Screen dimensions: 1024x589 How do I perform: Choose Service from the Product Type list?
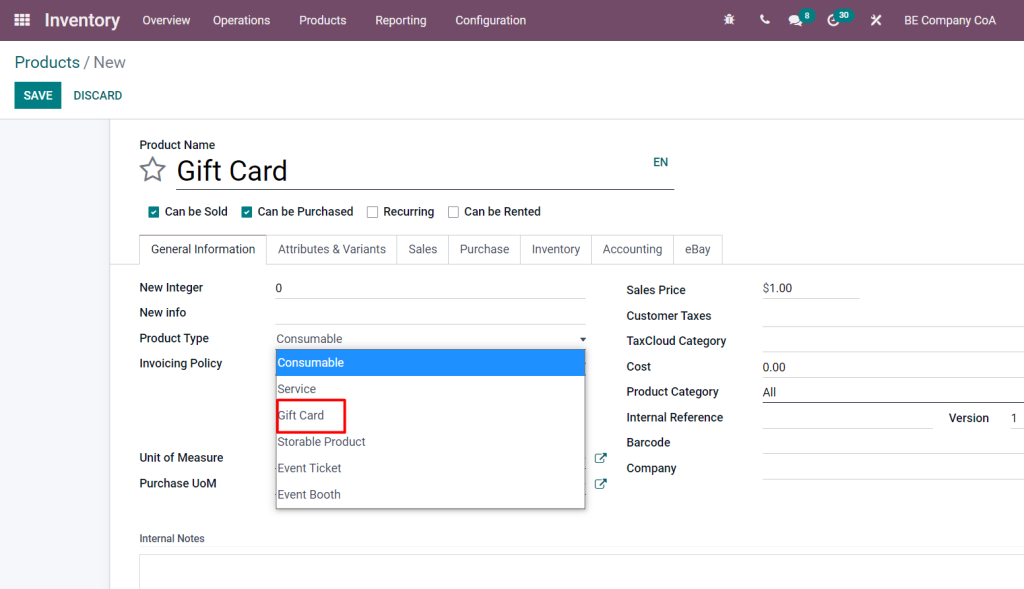pyautogui.click(x=296, y=388)
